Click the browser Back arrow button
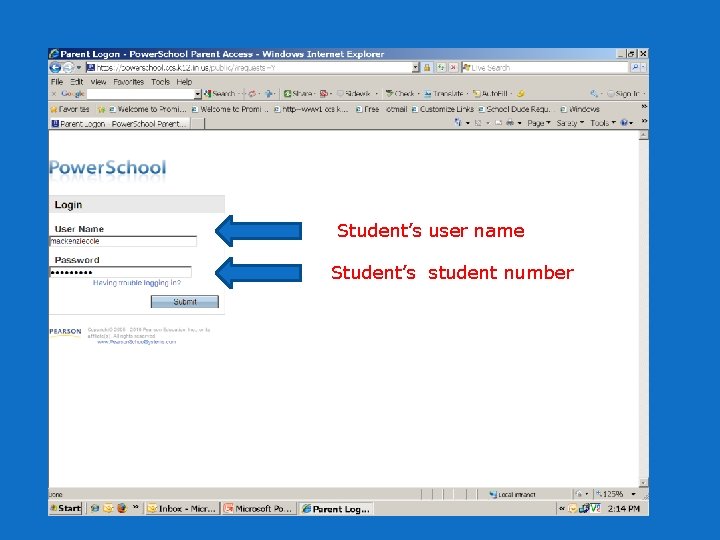 55,68
